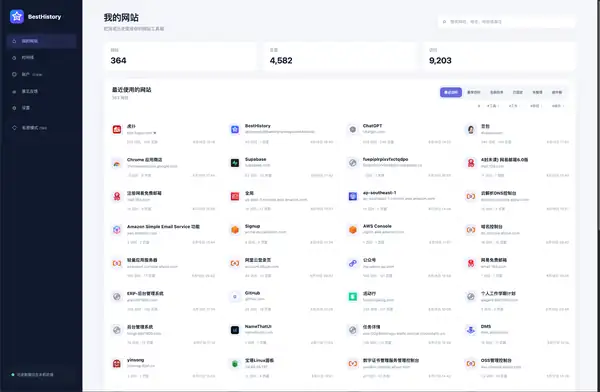Open the 域名控制台 site title

[x=492, y=227]
